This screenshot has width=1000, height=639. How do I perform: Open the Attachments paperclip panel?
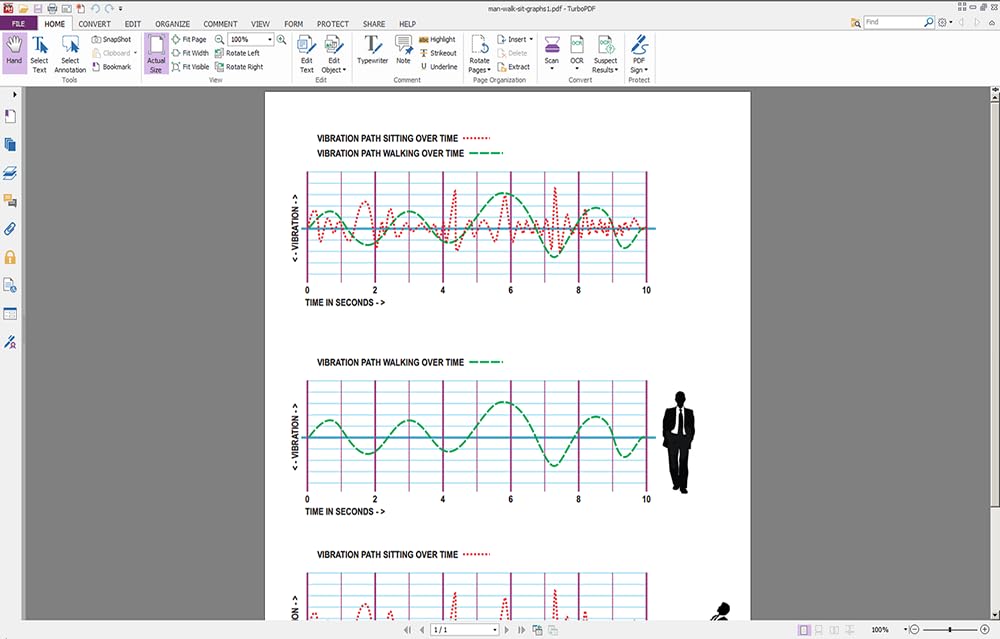point(11,229)
